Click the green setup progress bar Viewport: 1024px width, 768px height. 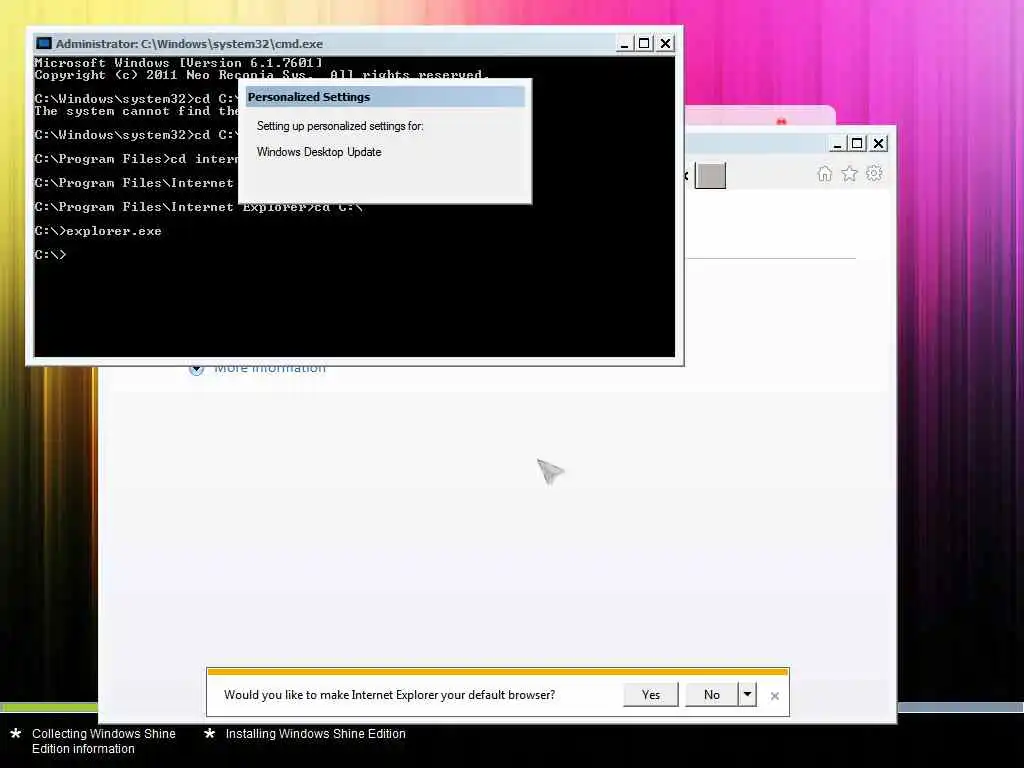point(49,707)
